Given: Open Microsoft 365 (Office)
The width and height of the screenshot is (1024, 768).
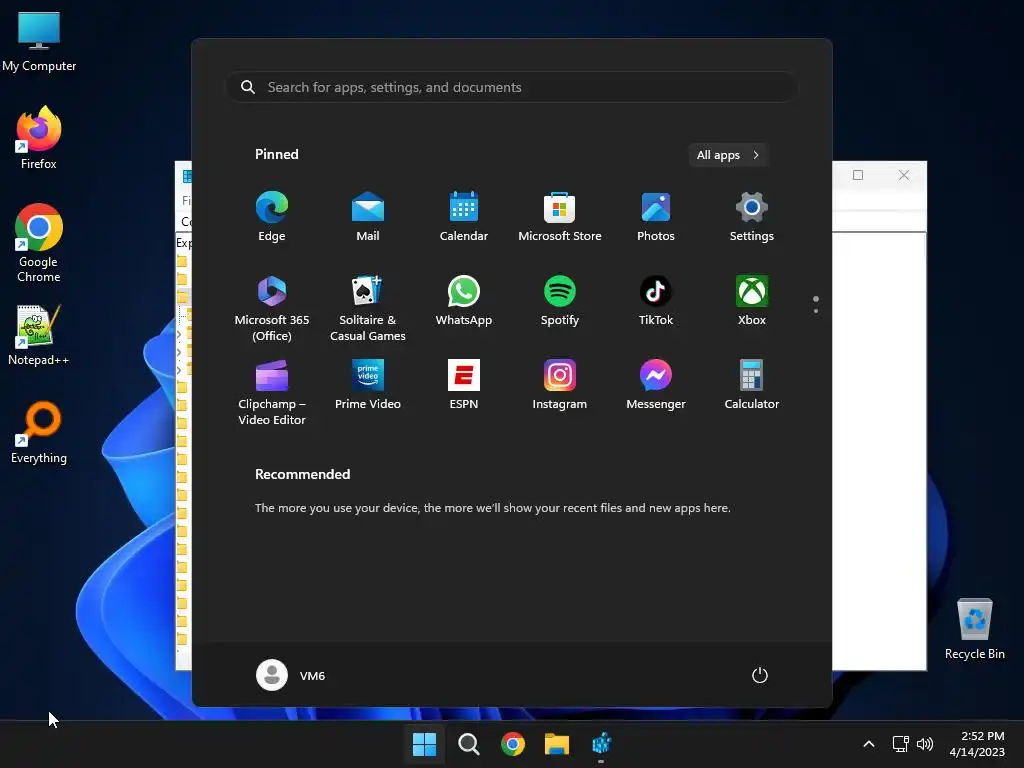Looking at the screenshot, I should tap(272, 308).
